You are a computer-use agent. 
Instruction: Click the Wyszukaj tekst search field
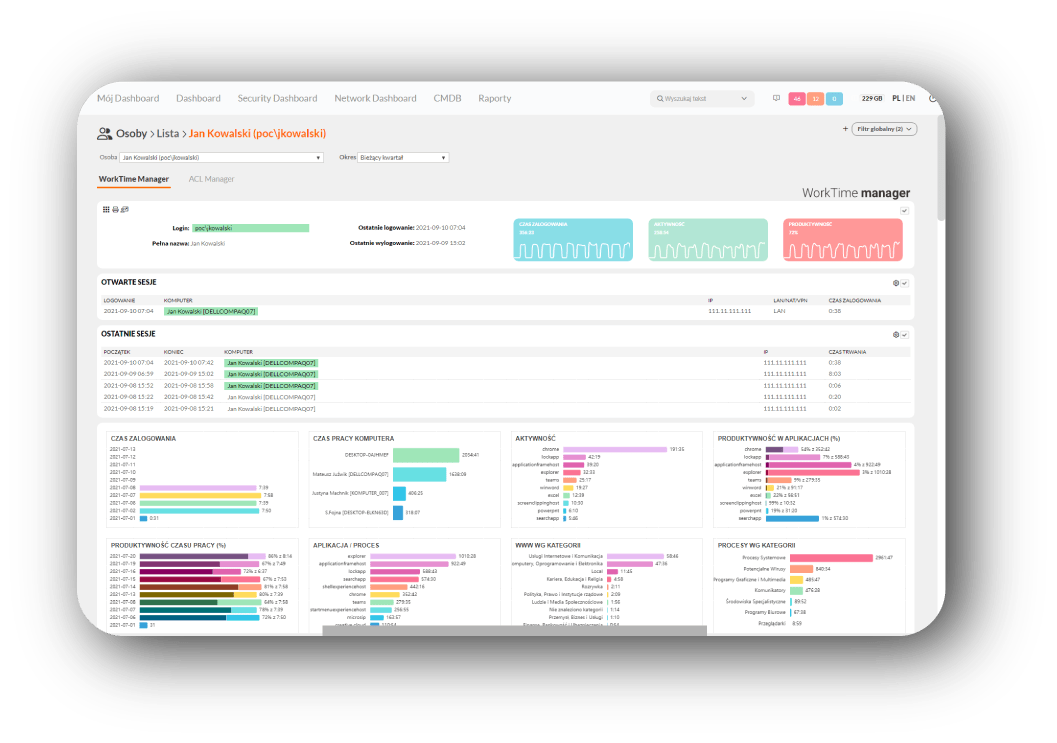[x=701, y=98]
